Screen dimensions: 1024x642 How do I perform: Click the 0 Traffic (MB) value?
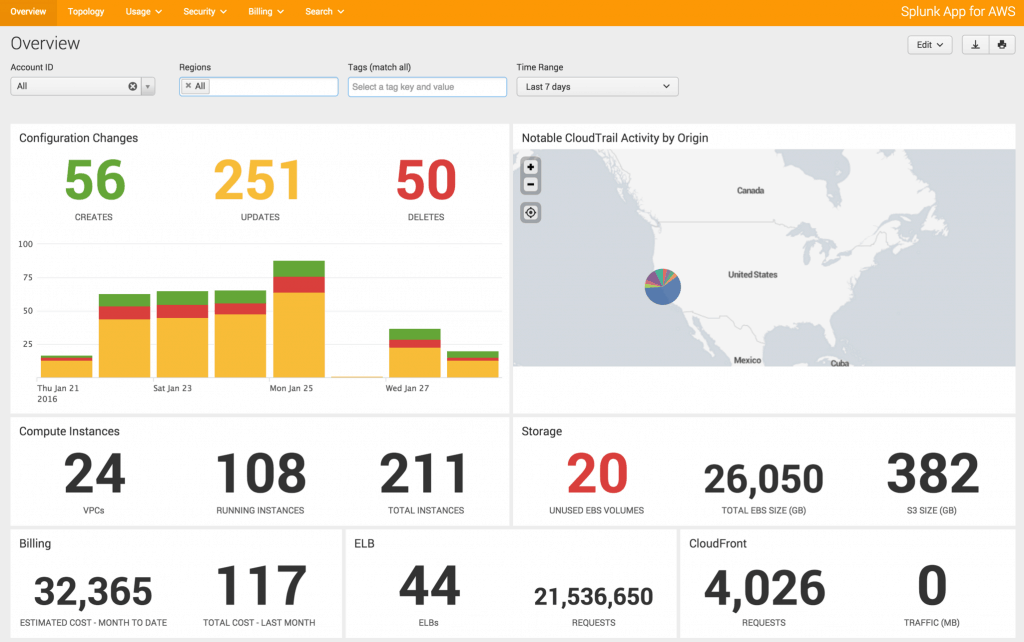[932, 586]
